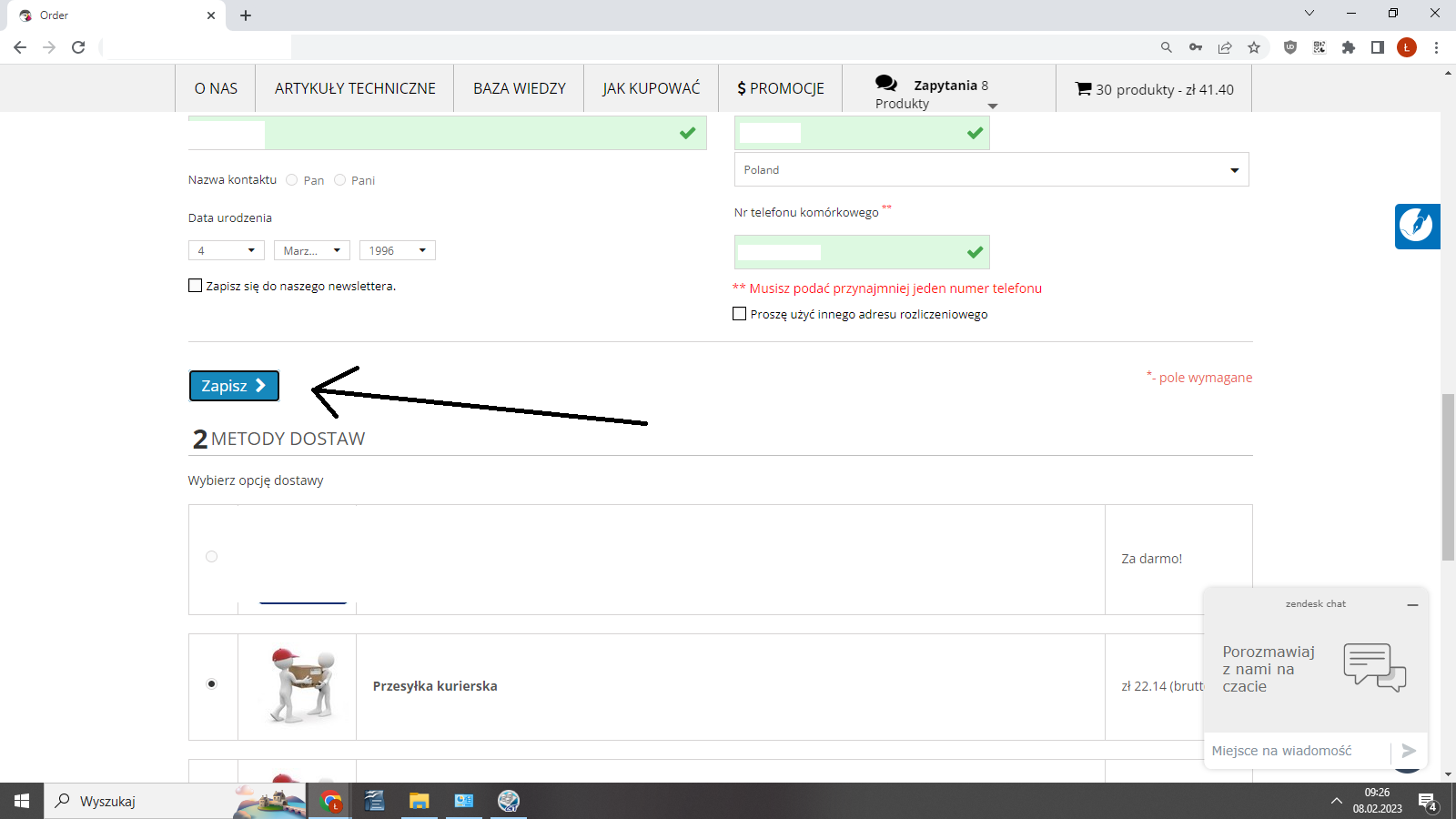Minimize the Zendesk chat widget
The image size is (1456, 819).
(1412, 604)
